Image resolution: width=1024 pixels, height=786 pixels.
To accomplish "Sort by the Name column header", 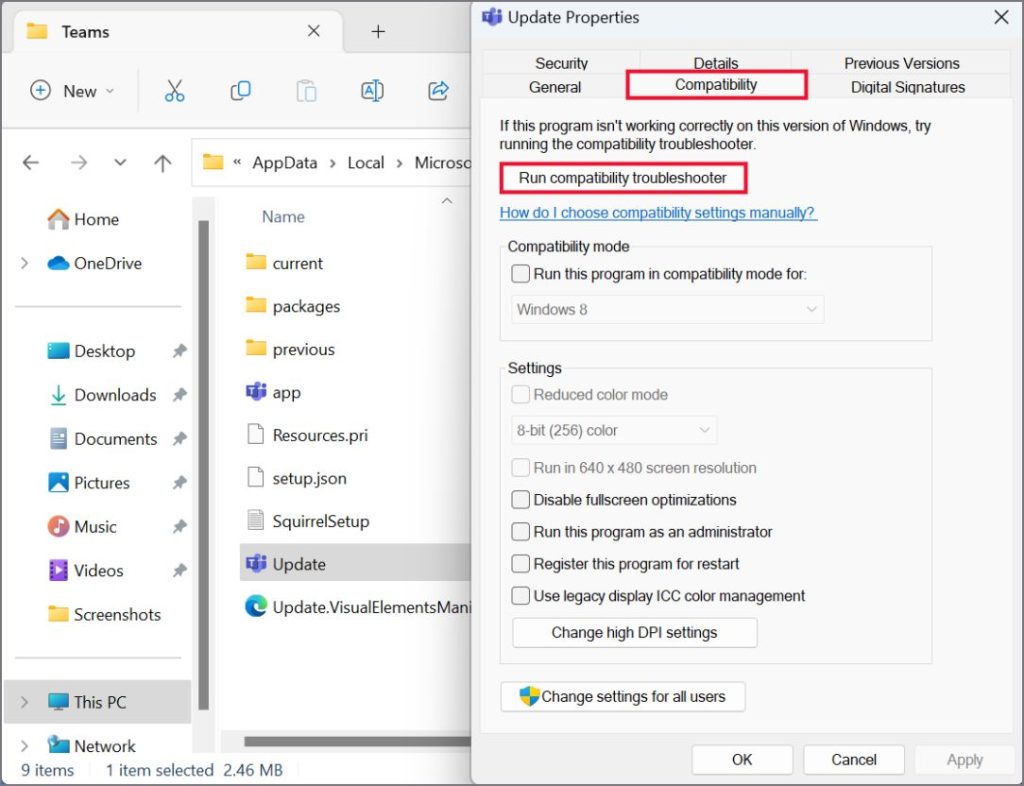I will pyautogui.click(x=283, y=217).
